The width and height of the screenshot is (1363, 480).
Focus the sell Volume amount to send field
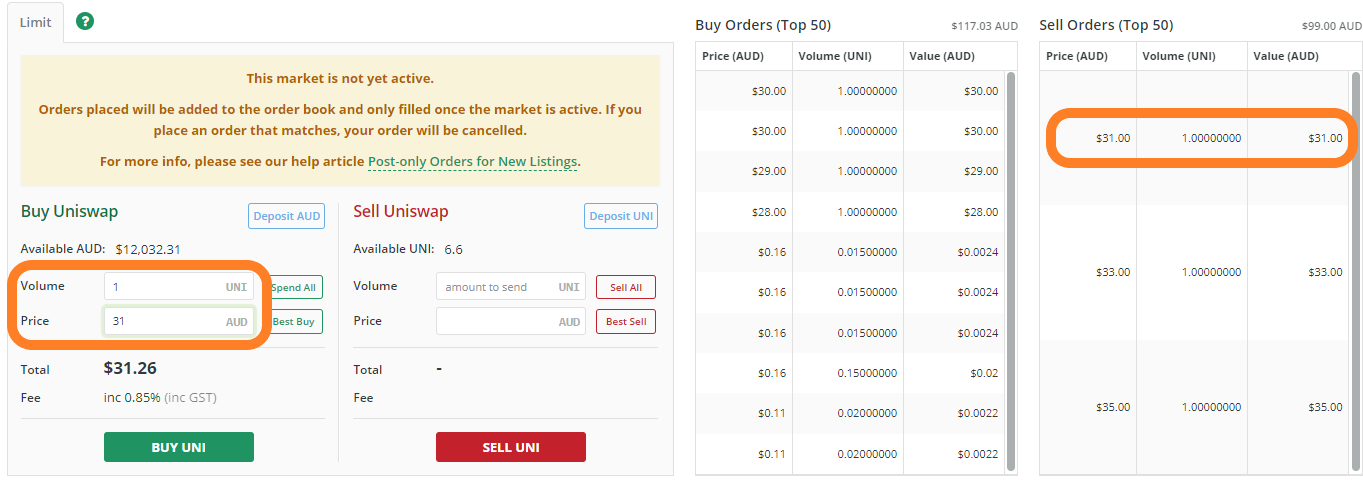point(511,287)
